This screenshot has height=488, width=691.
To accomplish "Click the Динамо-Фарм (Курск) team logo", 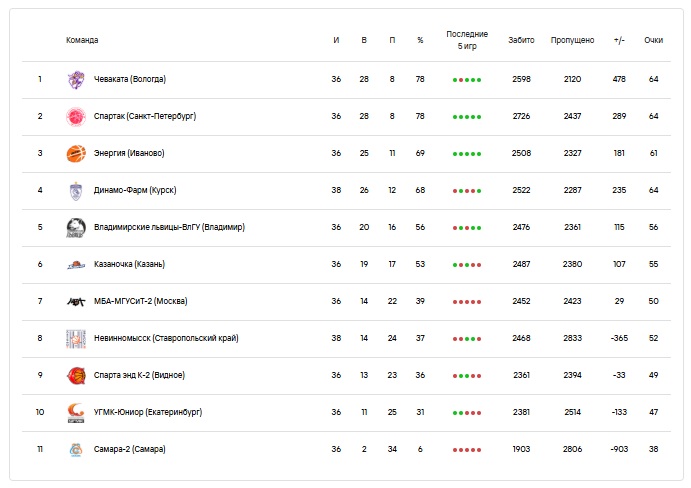I will (x=76, y=191).
